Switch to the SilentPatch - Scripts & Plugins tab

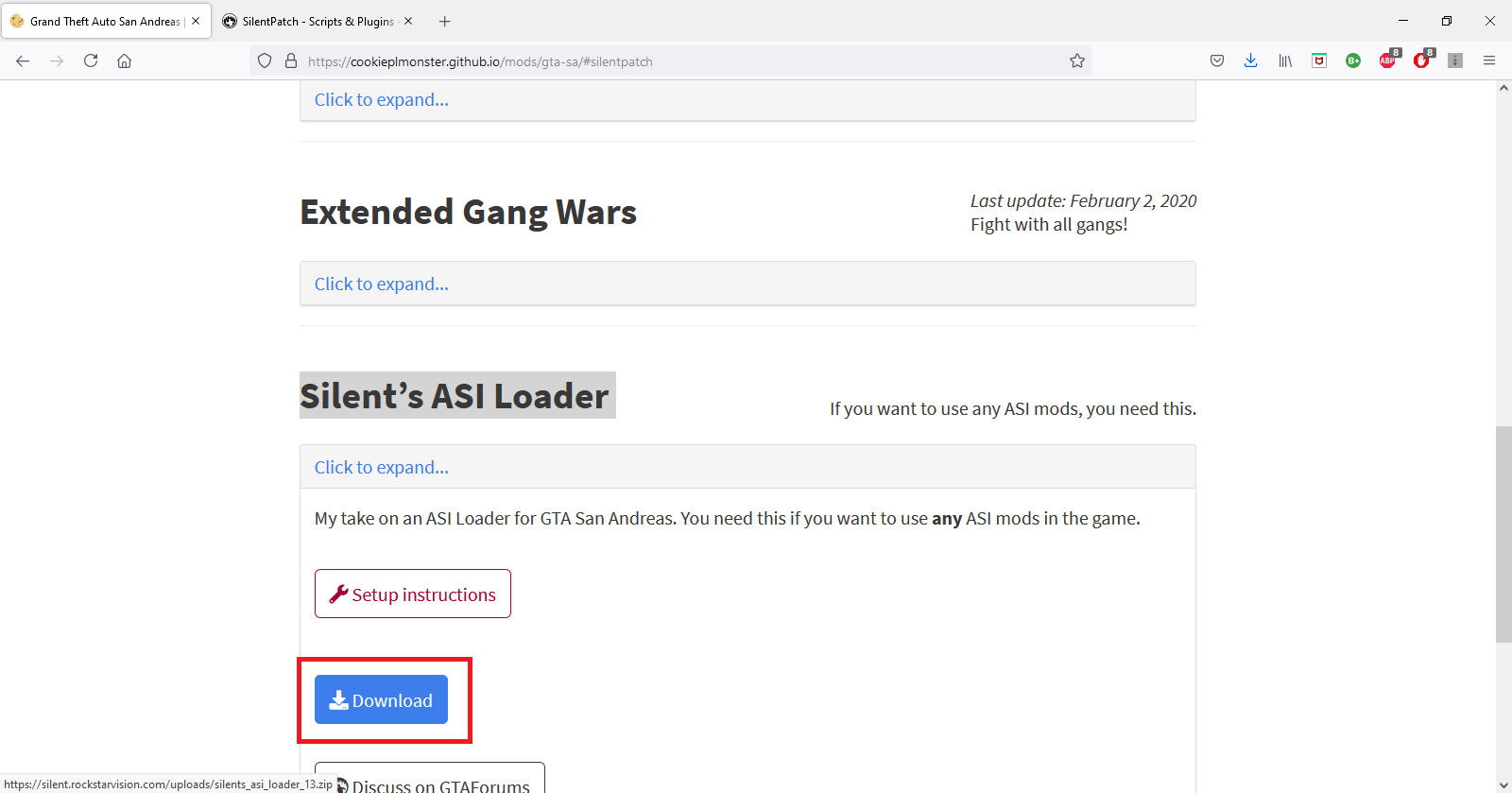click(x=318, y=21)
